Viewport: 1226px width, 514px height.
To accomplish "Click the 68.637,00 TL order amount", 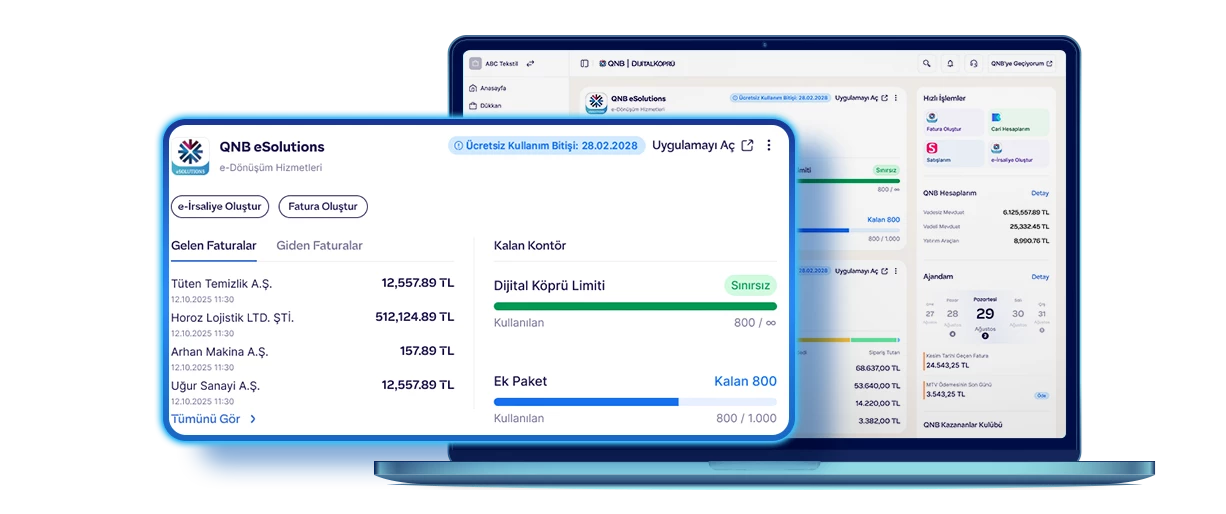I will coord(876,367).
